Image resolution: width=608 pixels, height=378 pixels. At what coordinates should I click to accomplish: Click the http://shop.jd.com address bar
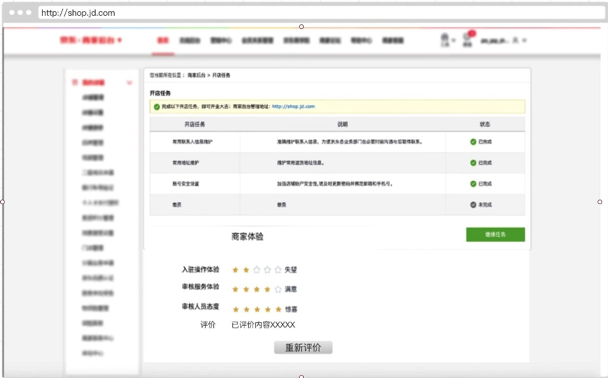(321, 13)
